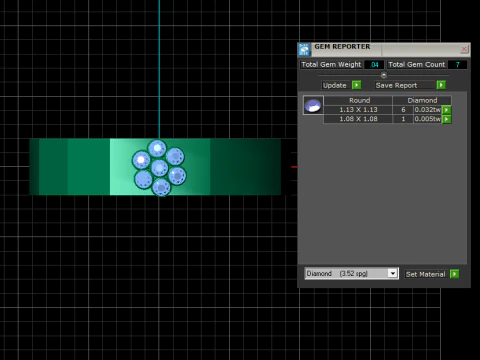This screenshot has width=480, height=360.
Task: Click the 0.005tw weight value
Action: 428,119
